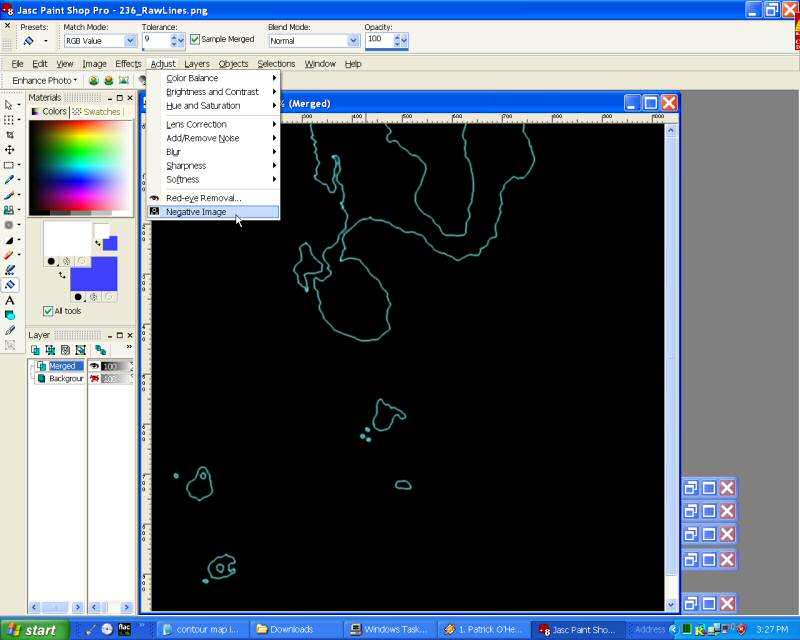This screenshot has height=640, width=800.
Task: Choose Negative Image from the Adjust menu
Action: (196, 212)
